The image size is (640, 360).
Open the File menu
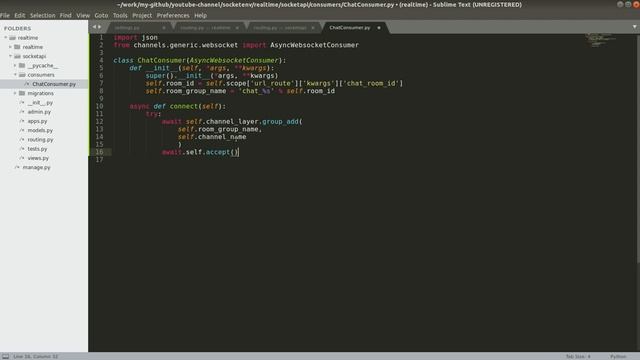tap(5, 16)
